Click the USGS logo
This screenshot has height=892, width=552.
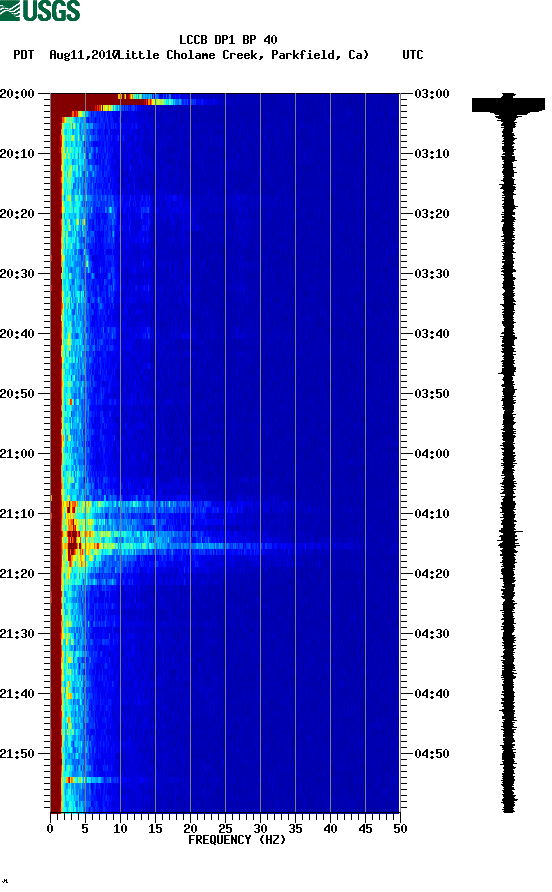pyautogui.click(x=40, y=10)
